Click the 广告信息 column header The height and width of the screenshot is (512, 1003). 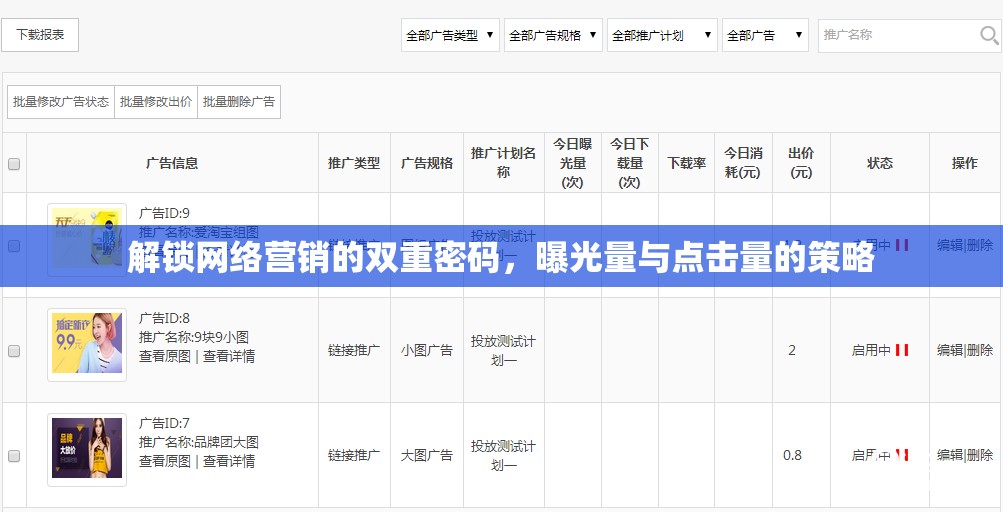172,163
